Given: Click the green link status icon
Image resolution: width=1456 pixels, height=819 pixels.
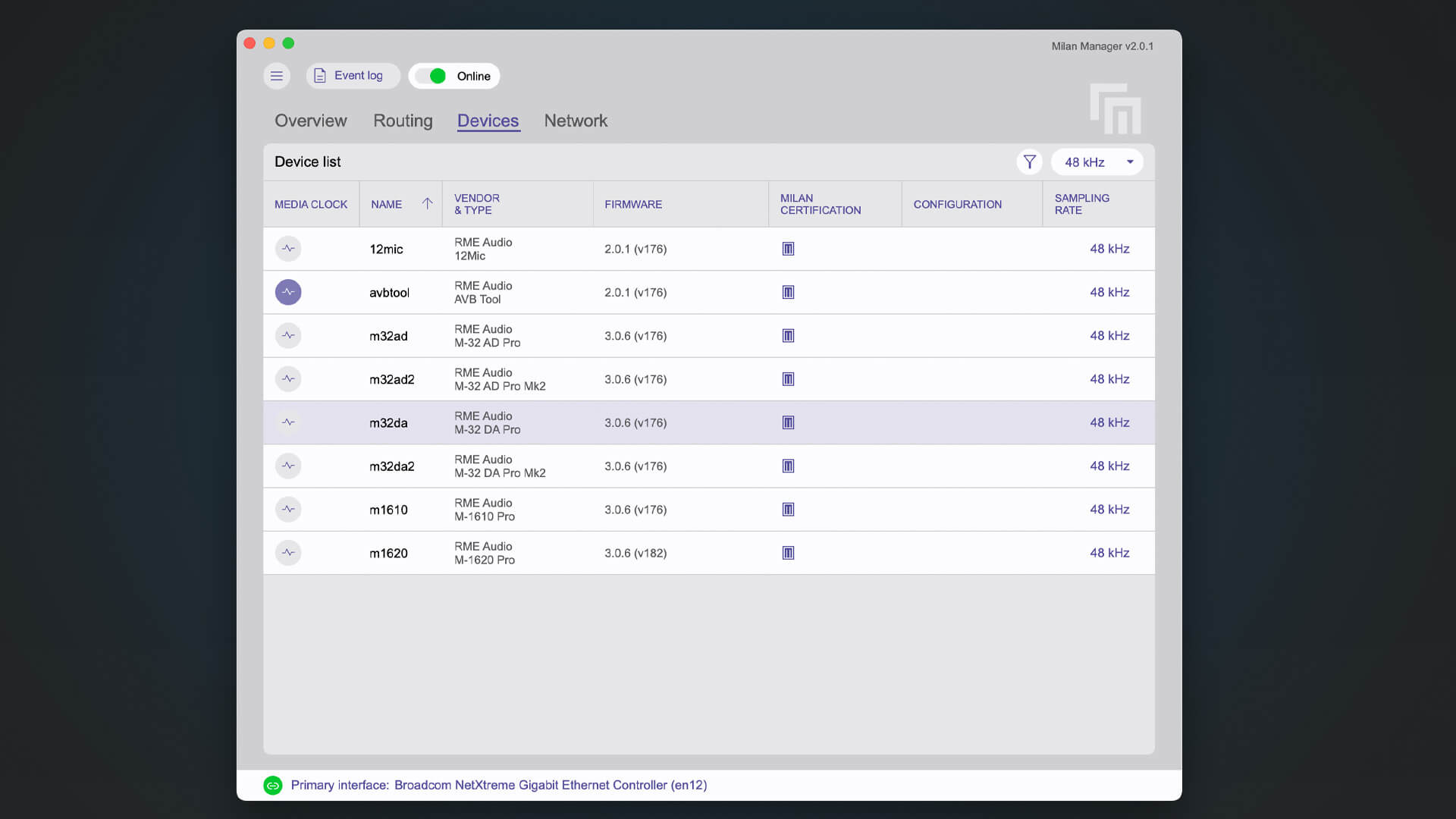Looking at the screenshot, I should point(272,785).
